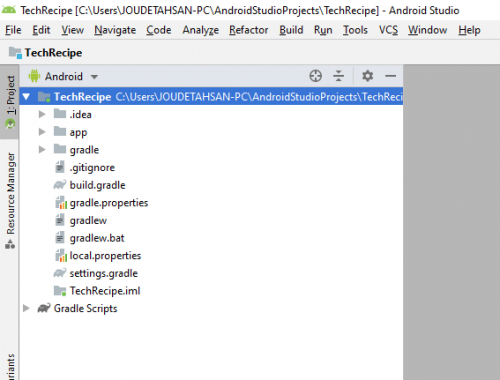Click the Scroll from Source target icon

coord(315,76)
